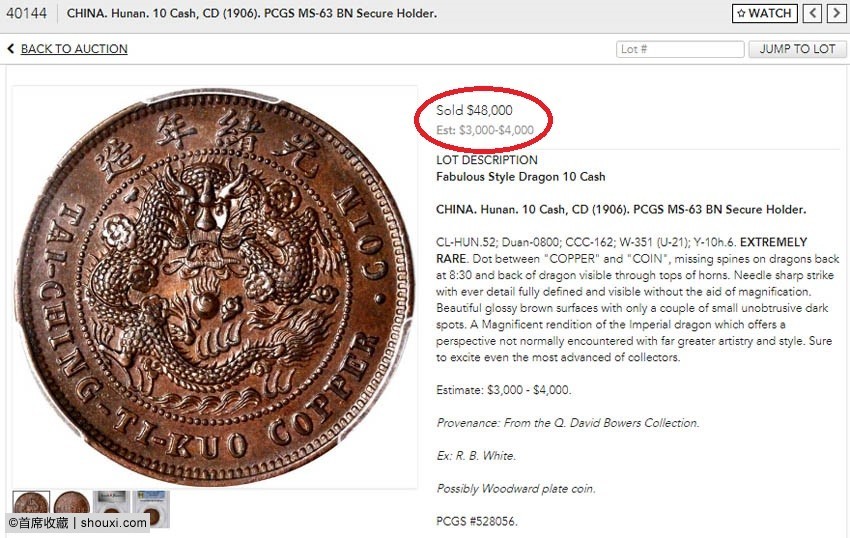Viewport: 850px width, 538px height.
Task: Select the second coin thumbnail
Action: [x=71, y=503]
